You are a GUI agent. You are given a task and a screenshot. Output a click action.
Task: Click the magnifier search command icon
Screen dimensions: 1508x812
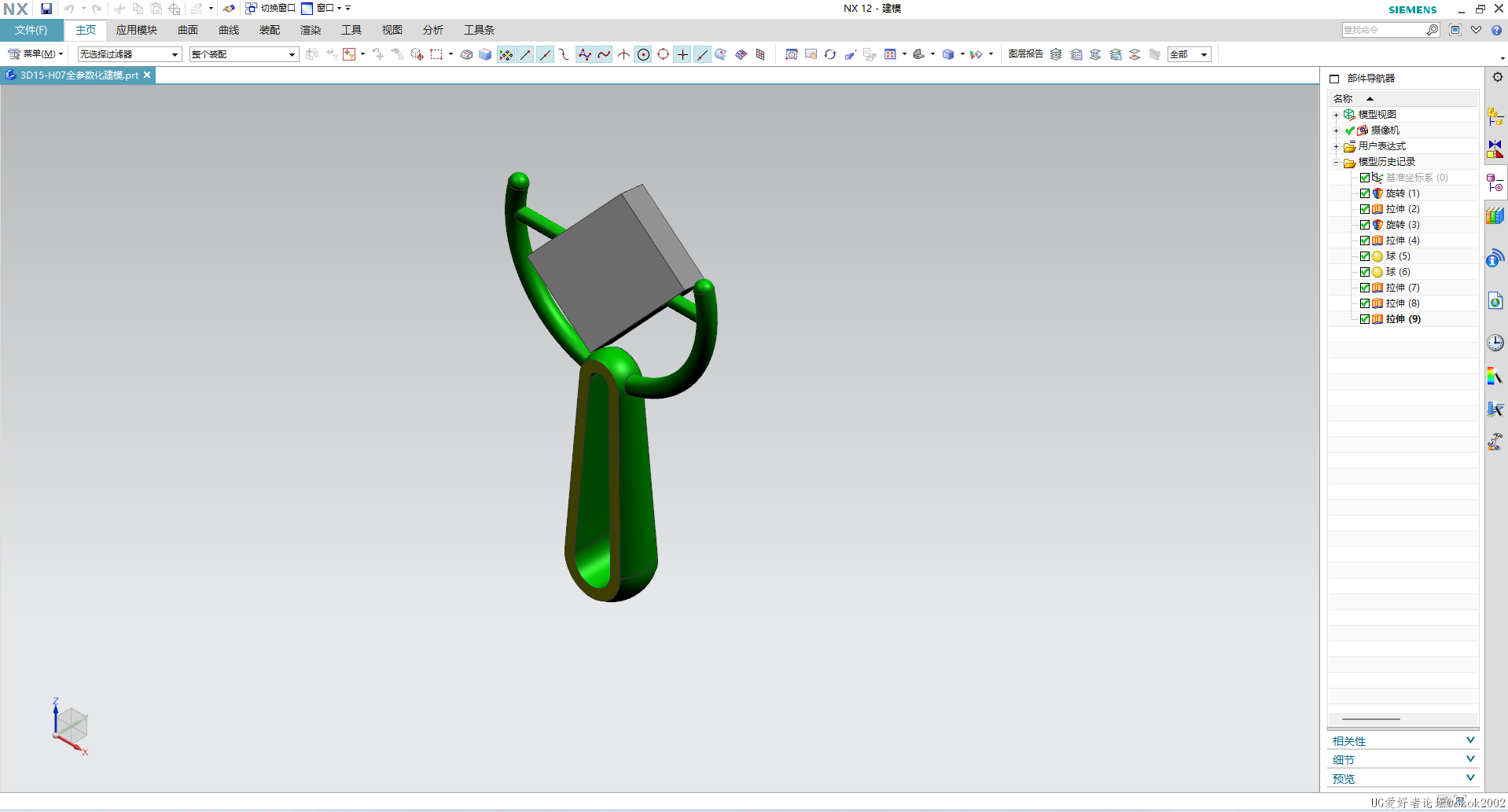coord(1433,30)
